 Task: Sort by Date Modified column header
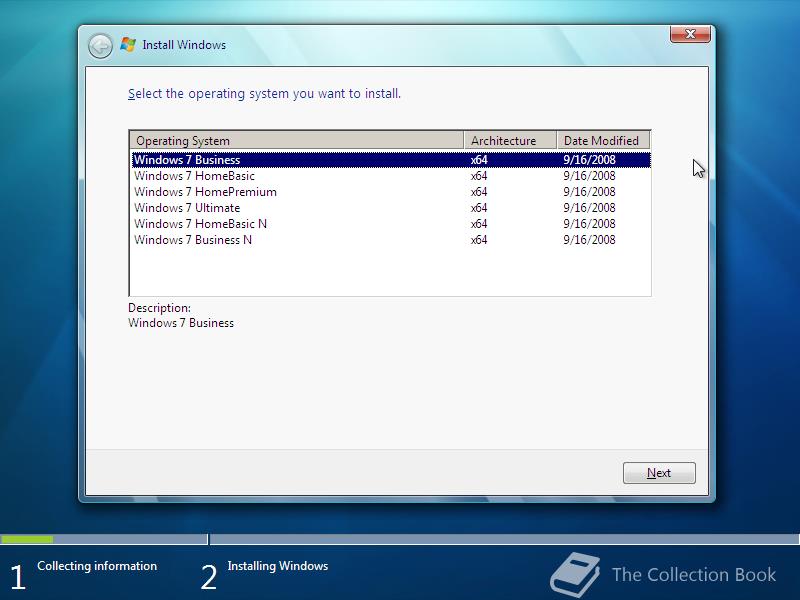[x=604, y=140]
